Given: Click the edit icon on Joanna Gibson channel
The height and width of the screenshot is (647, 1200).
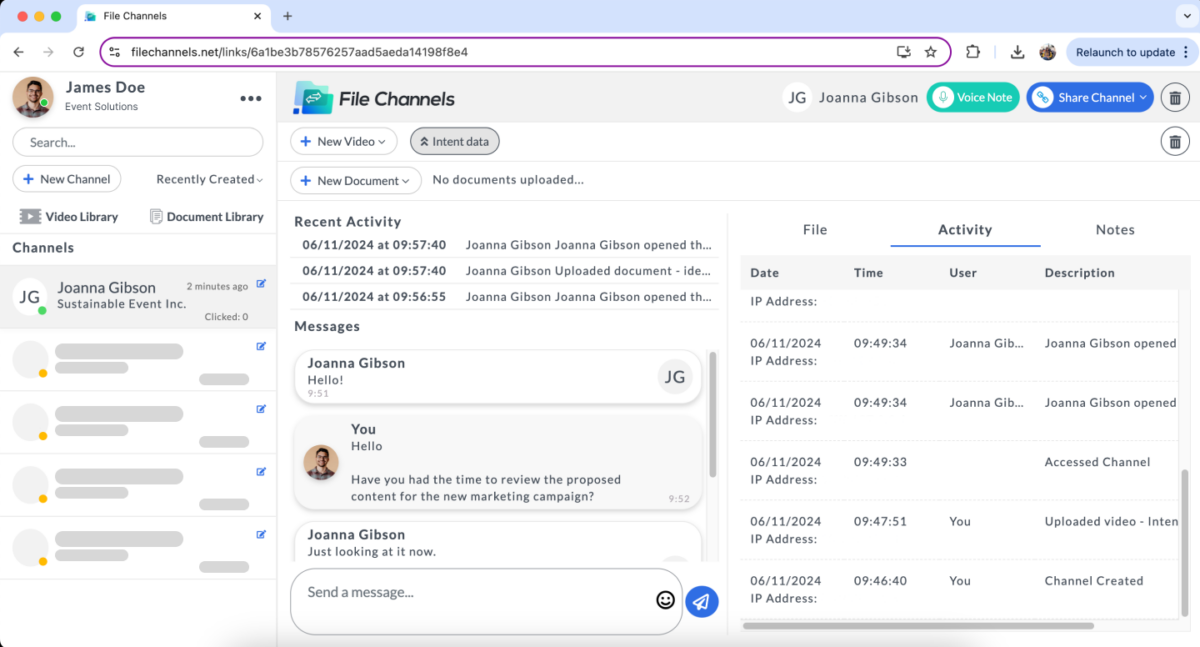Looking at the screenshot, I should pos(261,284).
